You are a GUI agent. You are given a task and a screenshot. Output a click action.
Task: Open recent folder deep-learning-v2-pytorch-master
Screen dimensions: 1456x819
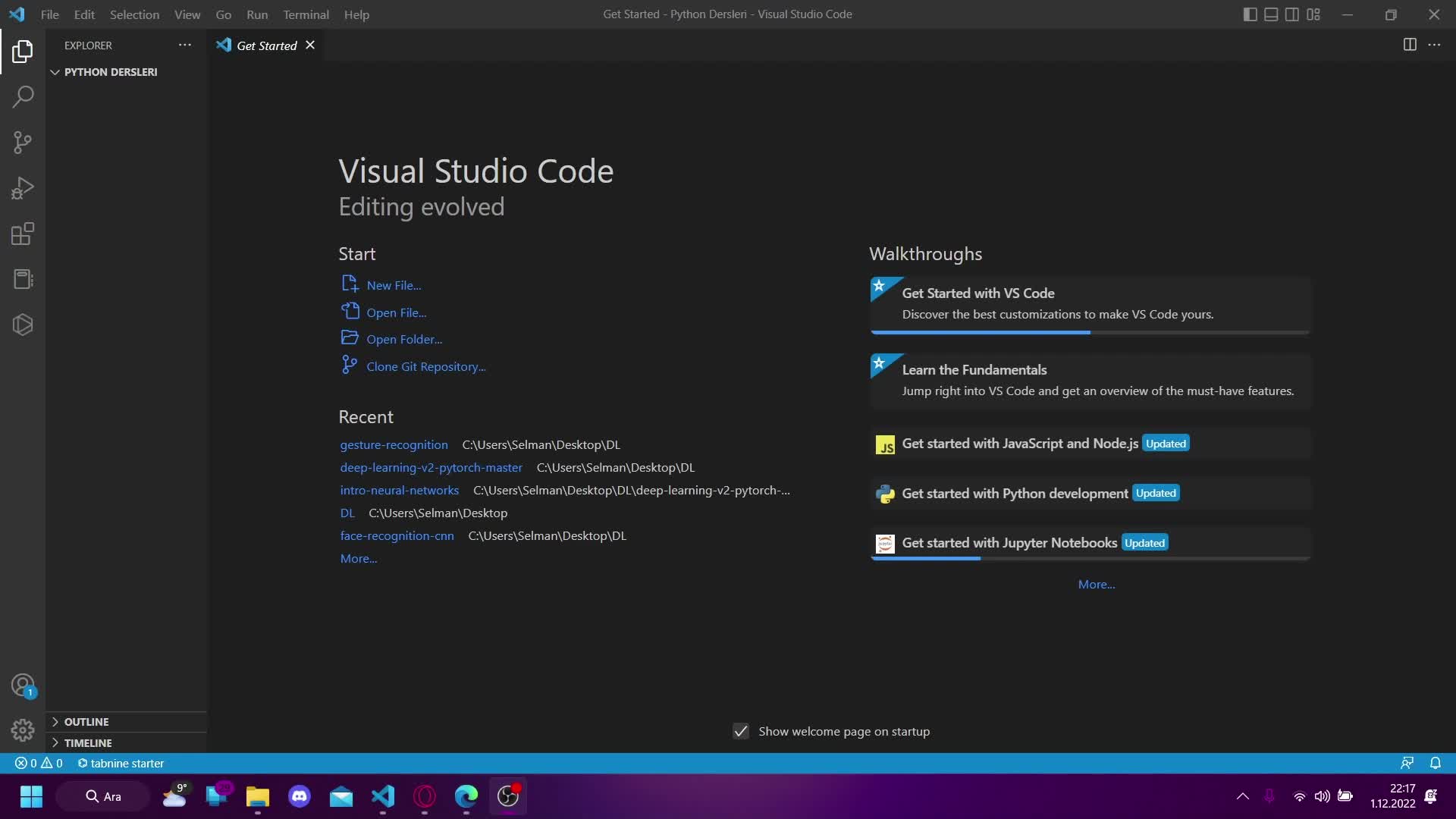point(431,468)
